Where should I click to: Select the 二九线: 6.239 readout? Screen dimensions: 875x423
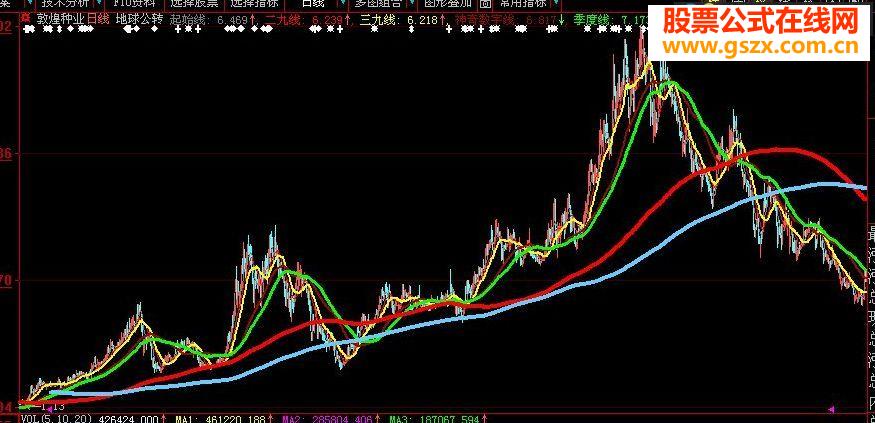point(306,21)
